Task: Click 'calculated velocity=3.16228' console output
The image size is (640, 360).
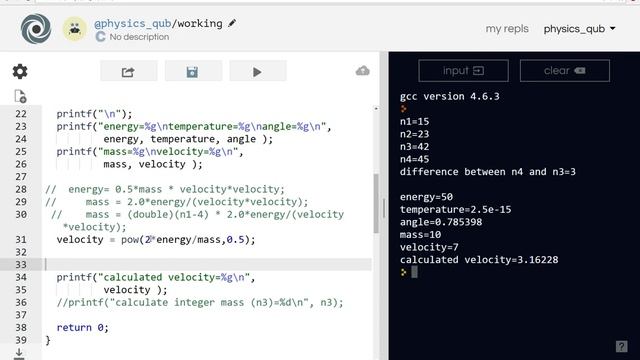Action: pos(479,260)
